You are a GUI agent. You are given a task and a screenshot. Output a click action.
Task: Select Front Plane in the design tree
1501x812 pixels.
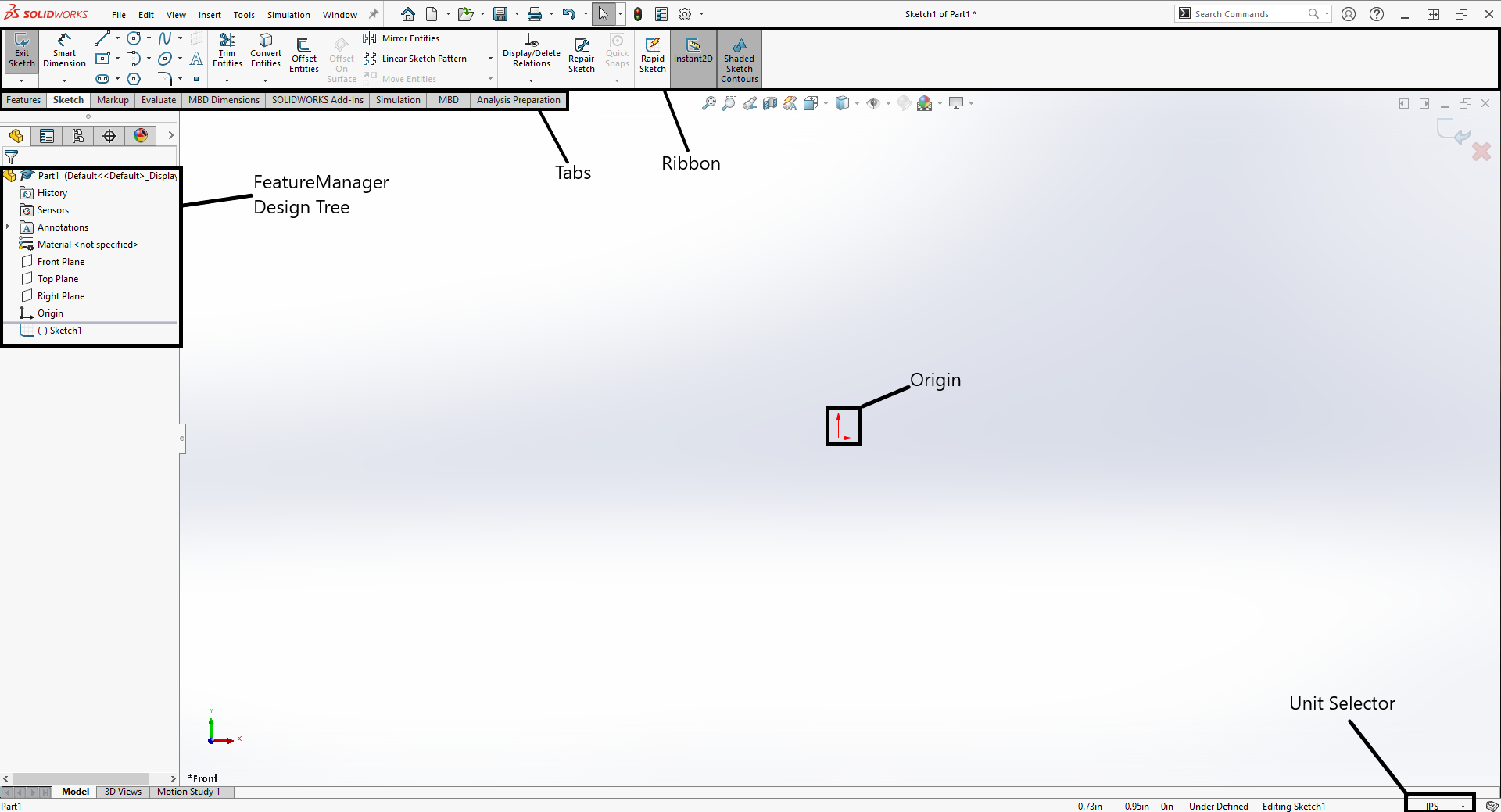[61, 262]
